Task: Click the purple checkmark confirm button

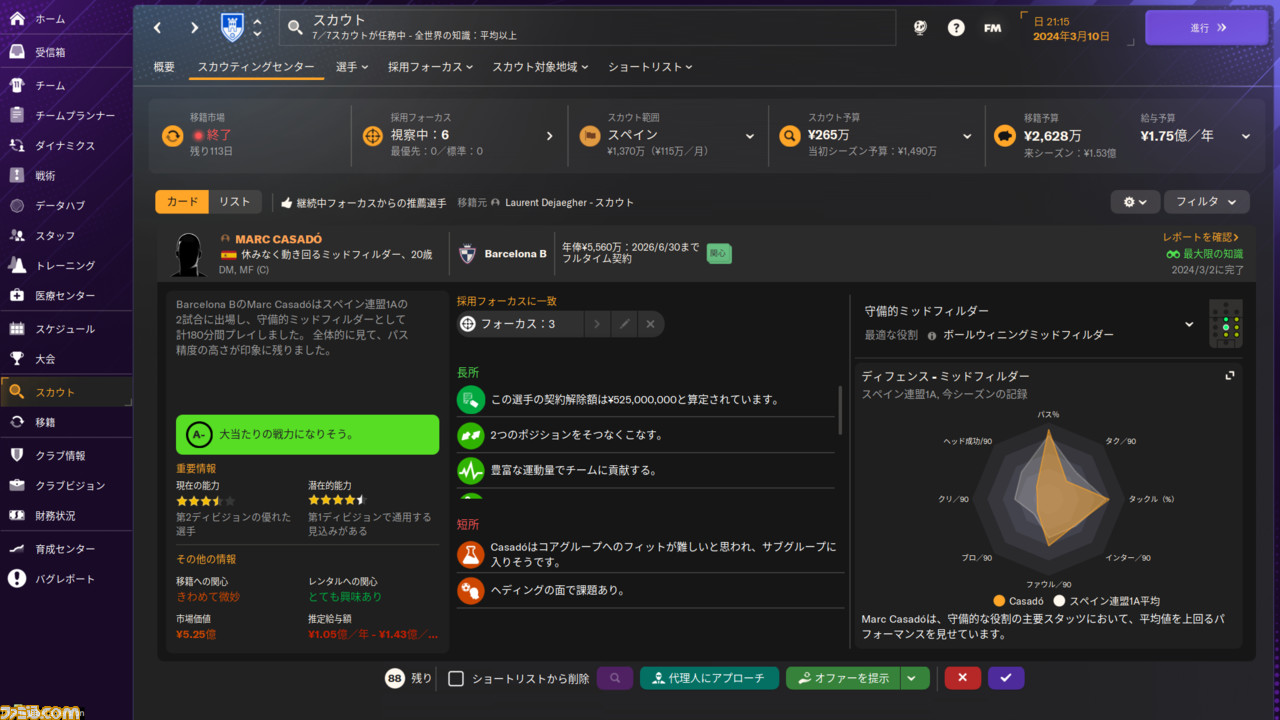Action: click(1006, 678)
